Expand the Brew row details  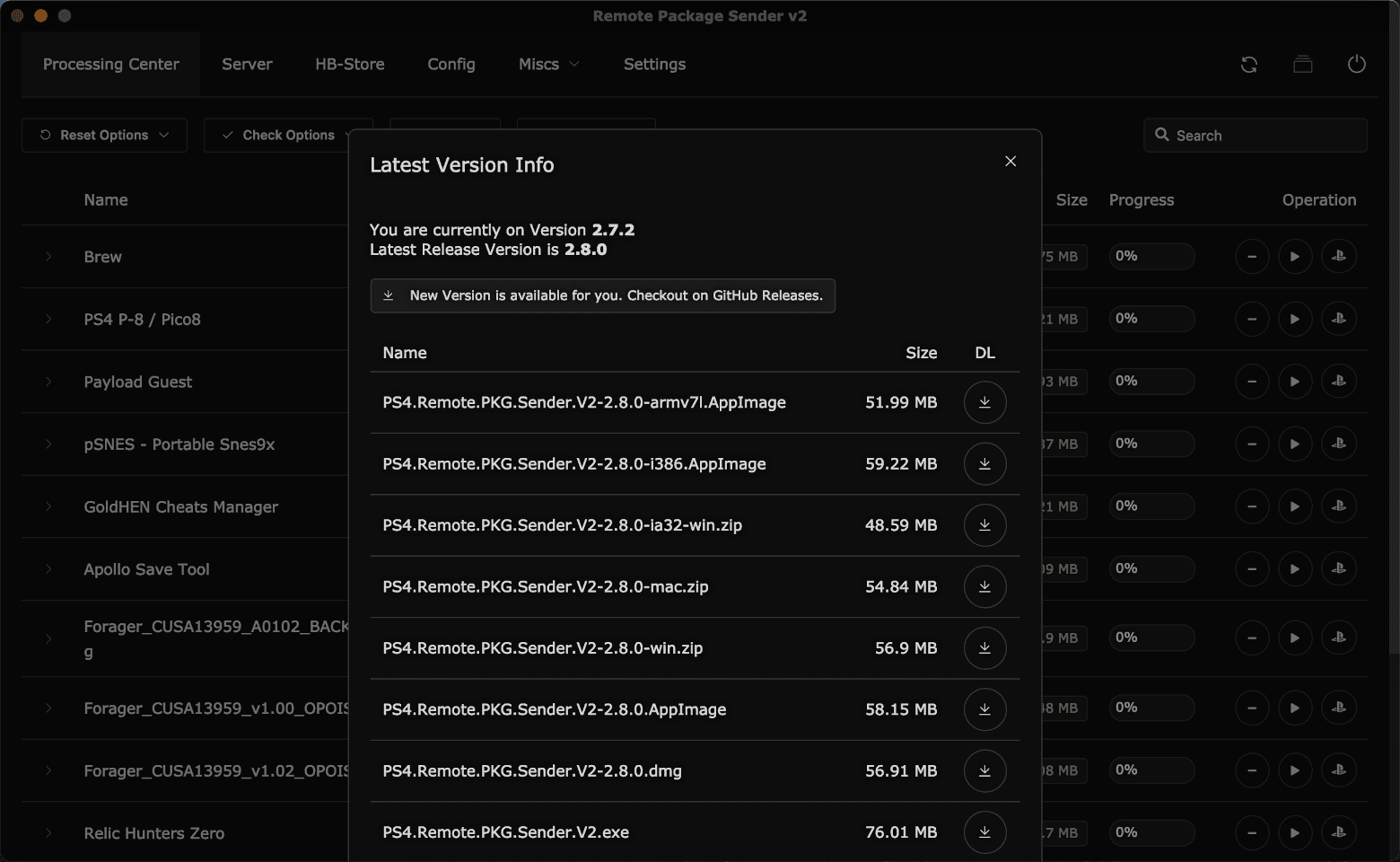[48, 257]
